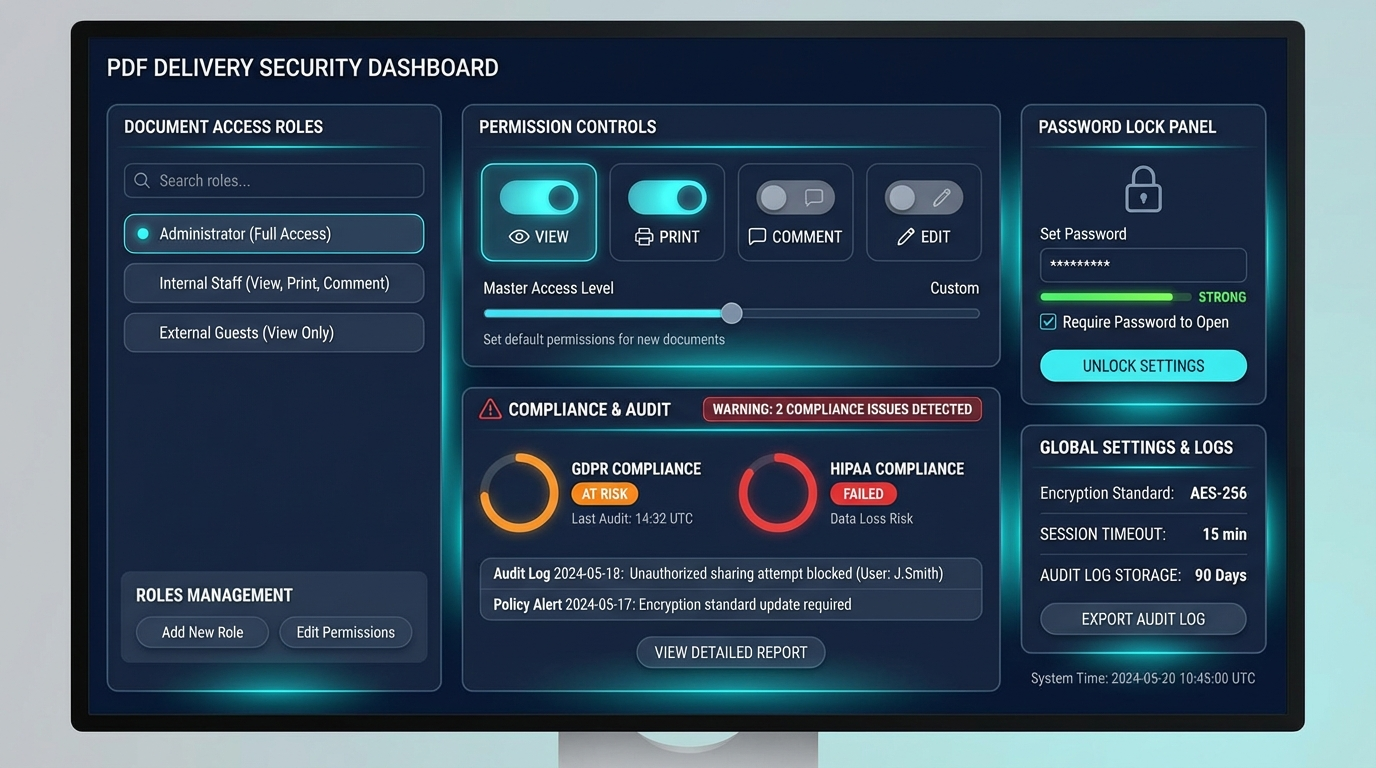Select the Administrator role radio indicator
Screen dimensions: 1376x768
pos(141,233)
